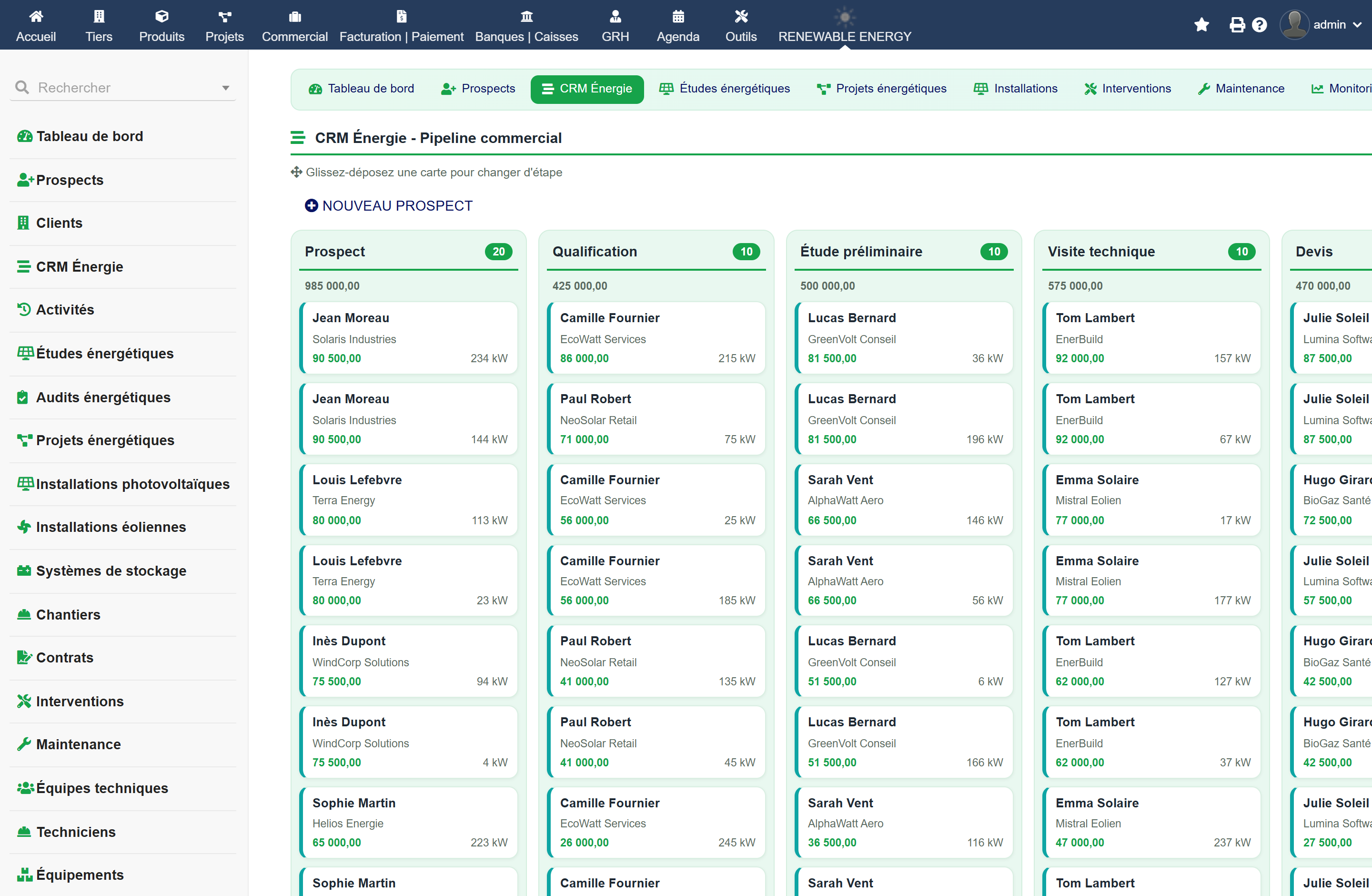Click the Prospect column count badge 20
Image resolution: width=1372 pixels, height=896 pixels.
(x=499, y=252)
